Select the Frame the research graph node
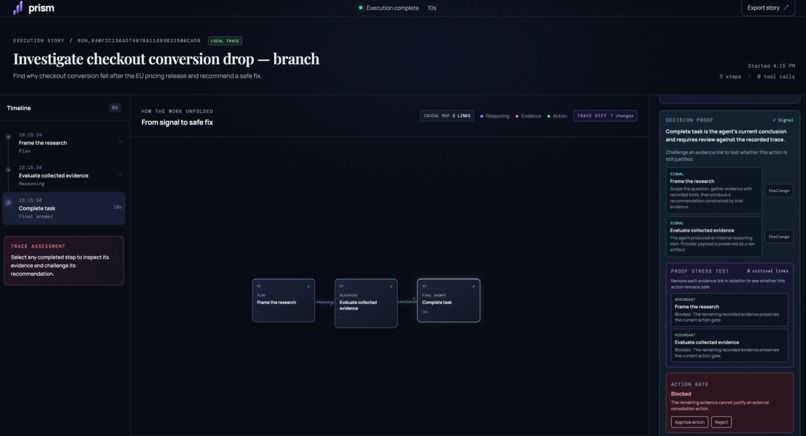Image resolution: width=806 pixels, height=436 pixels. [x=283, y=300]
